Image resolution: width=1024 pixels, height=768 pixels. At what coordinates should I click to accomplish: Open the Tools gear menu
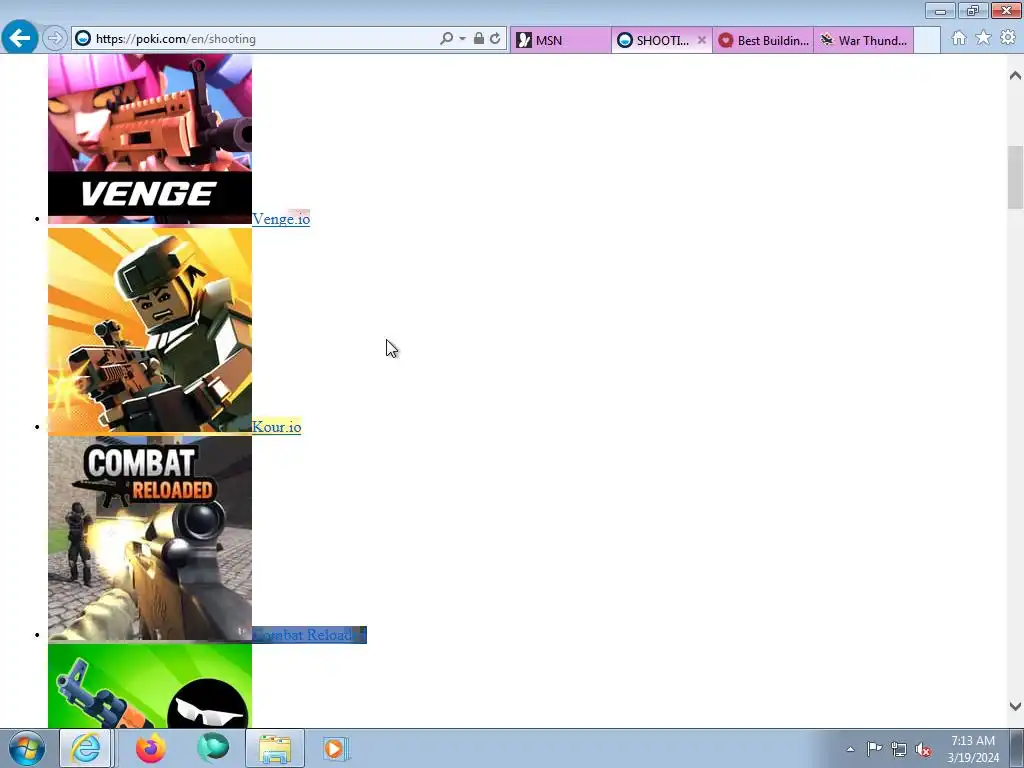pyautogui.click(x=1008, y=39)
